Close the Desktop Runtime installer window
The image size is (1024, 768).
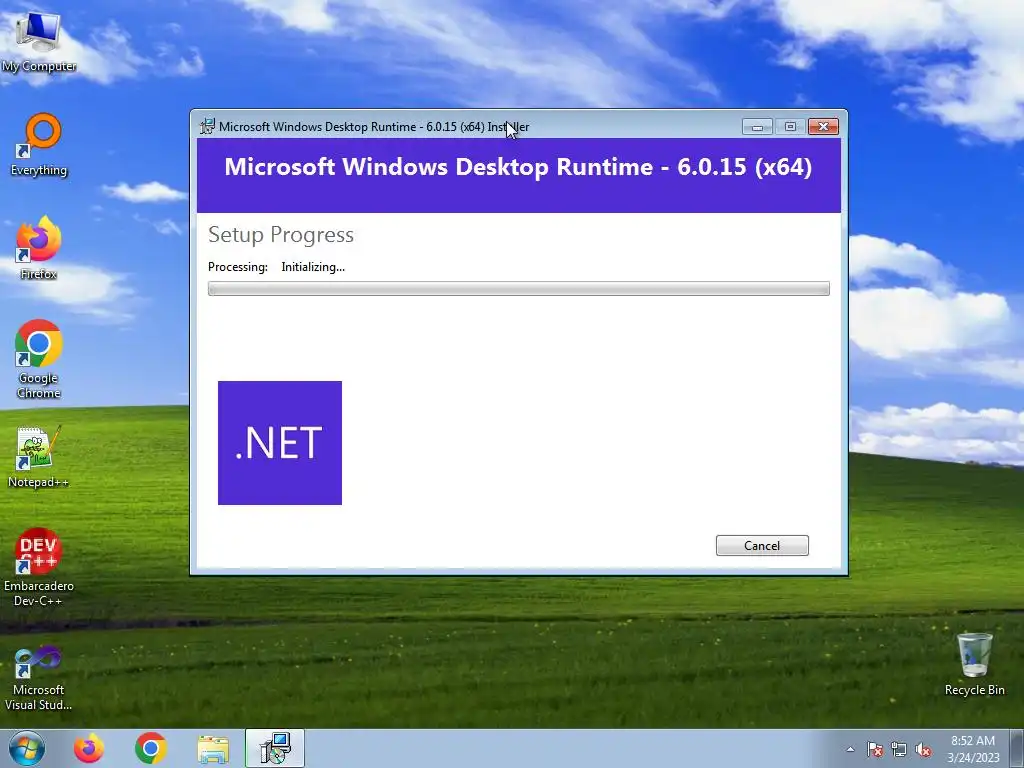823,126
